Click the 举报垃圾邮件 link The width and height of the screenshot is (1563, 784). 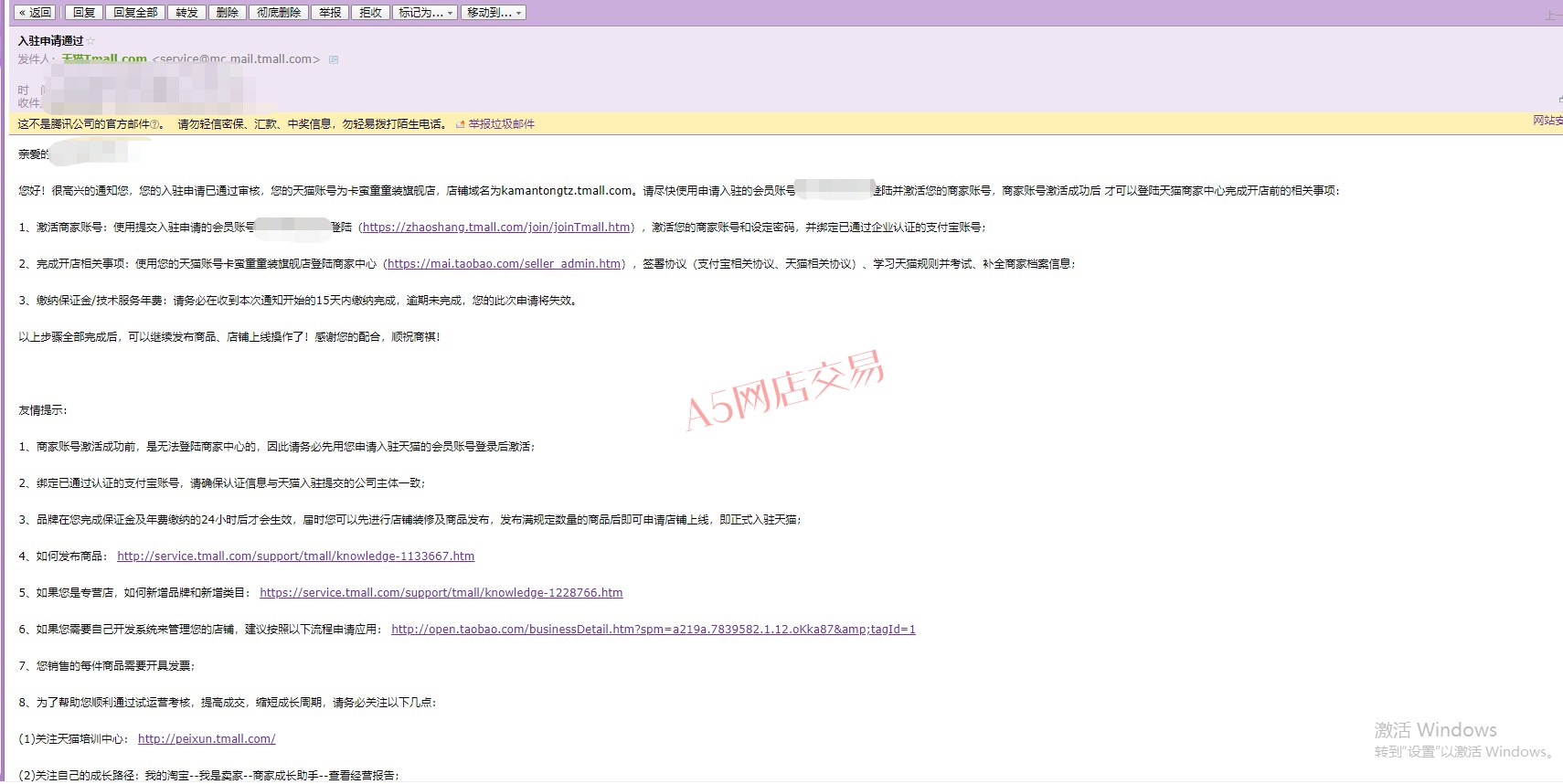click(502, 124)
